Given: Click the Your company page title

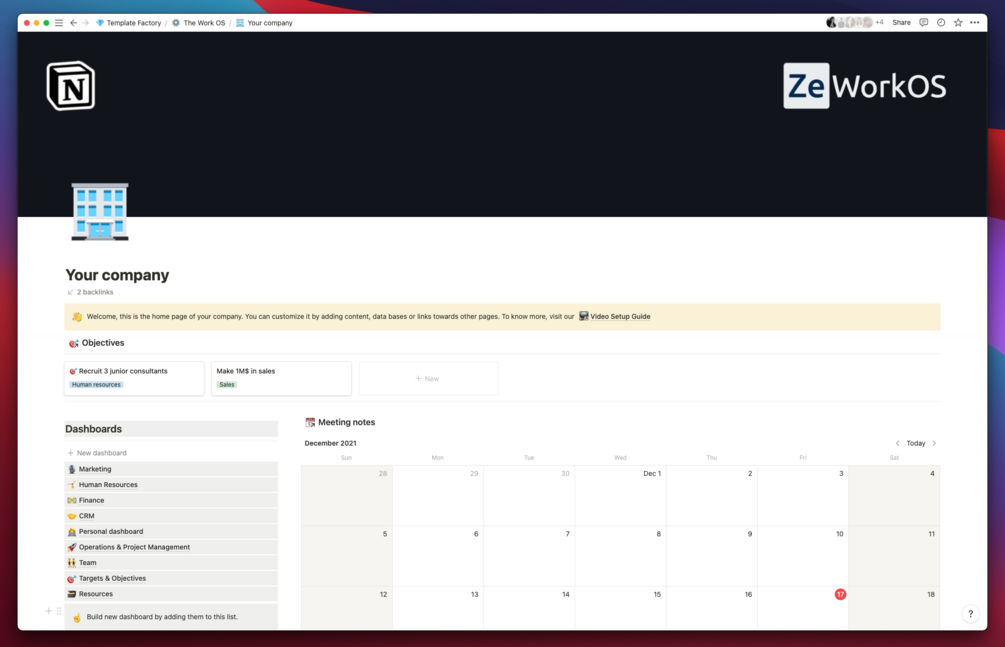Looking at the screenshot, I should tap(117, 274).
